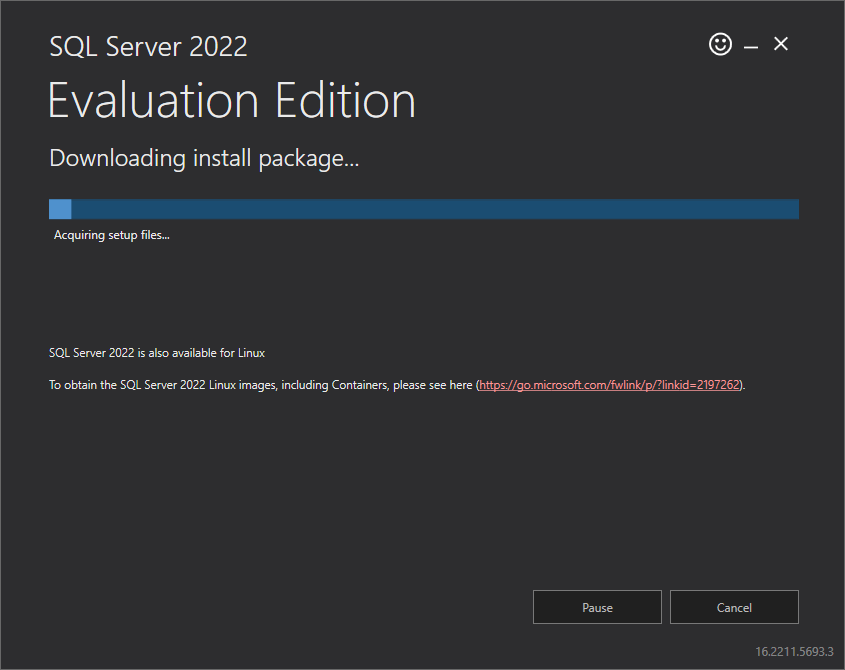Click the unfilled track of the progress bar
The height and width of the screenshot is (670, 845).
430,209
